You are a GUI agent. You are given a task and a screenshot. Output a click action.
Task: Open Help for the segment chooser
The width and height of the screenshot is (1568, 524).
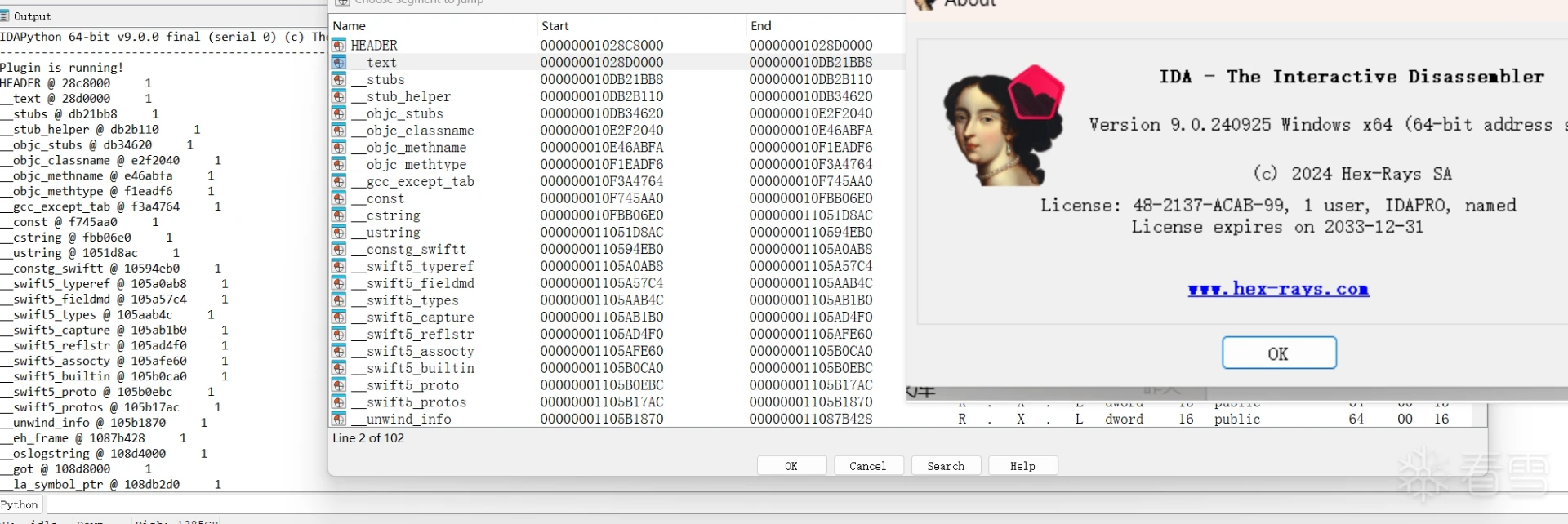[1022, 466]
